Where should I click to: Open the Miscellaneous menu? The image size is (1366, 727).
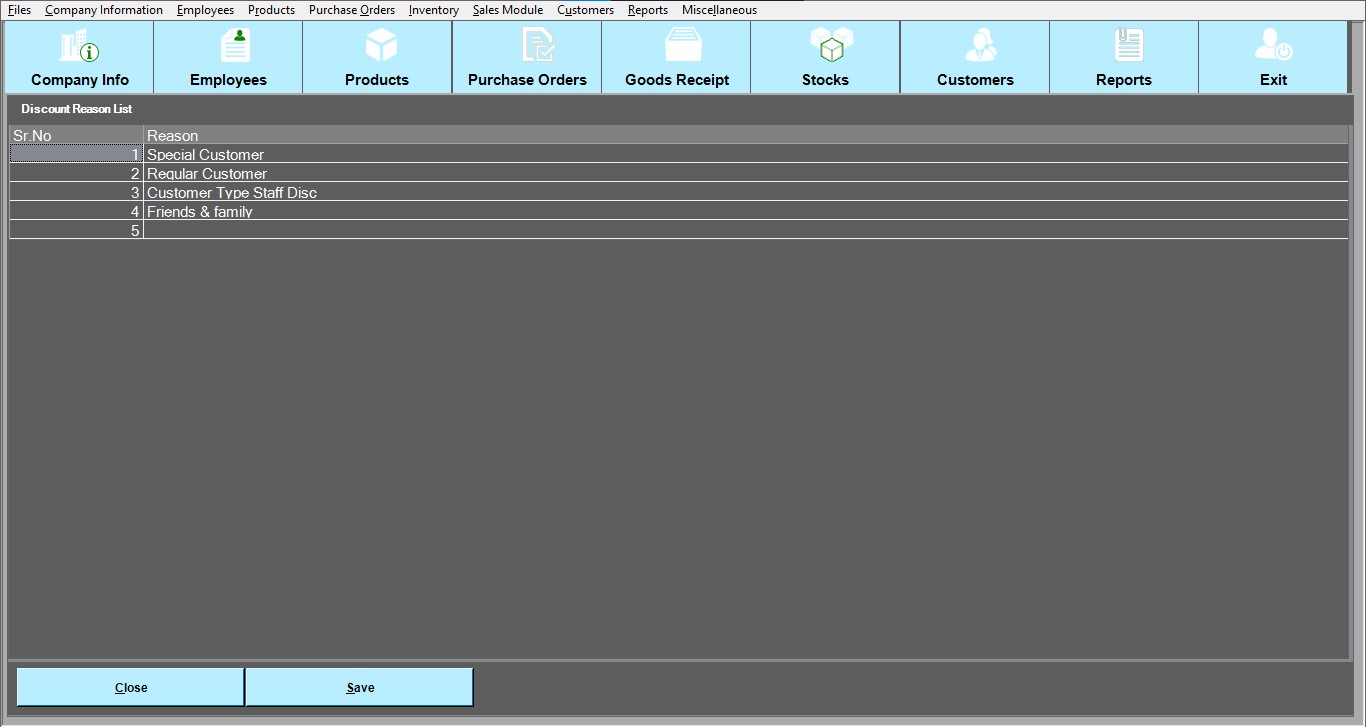tap(719, 10)
